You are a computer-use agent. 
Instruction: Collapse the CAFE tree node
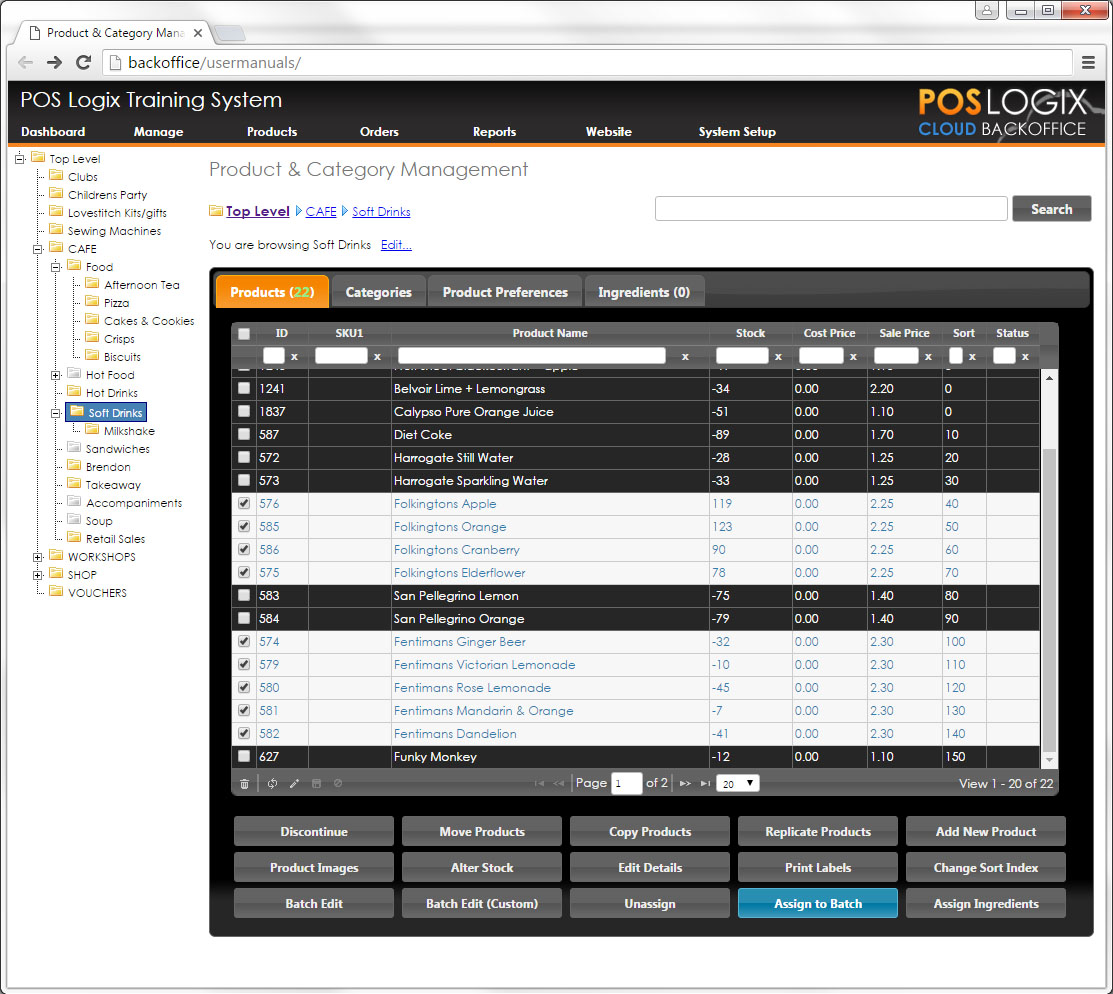[38, 248]
